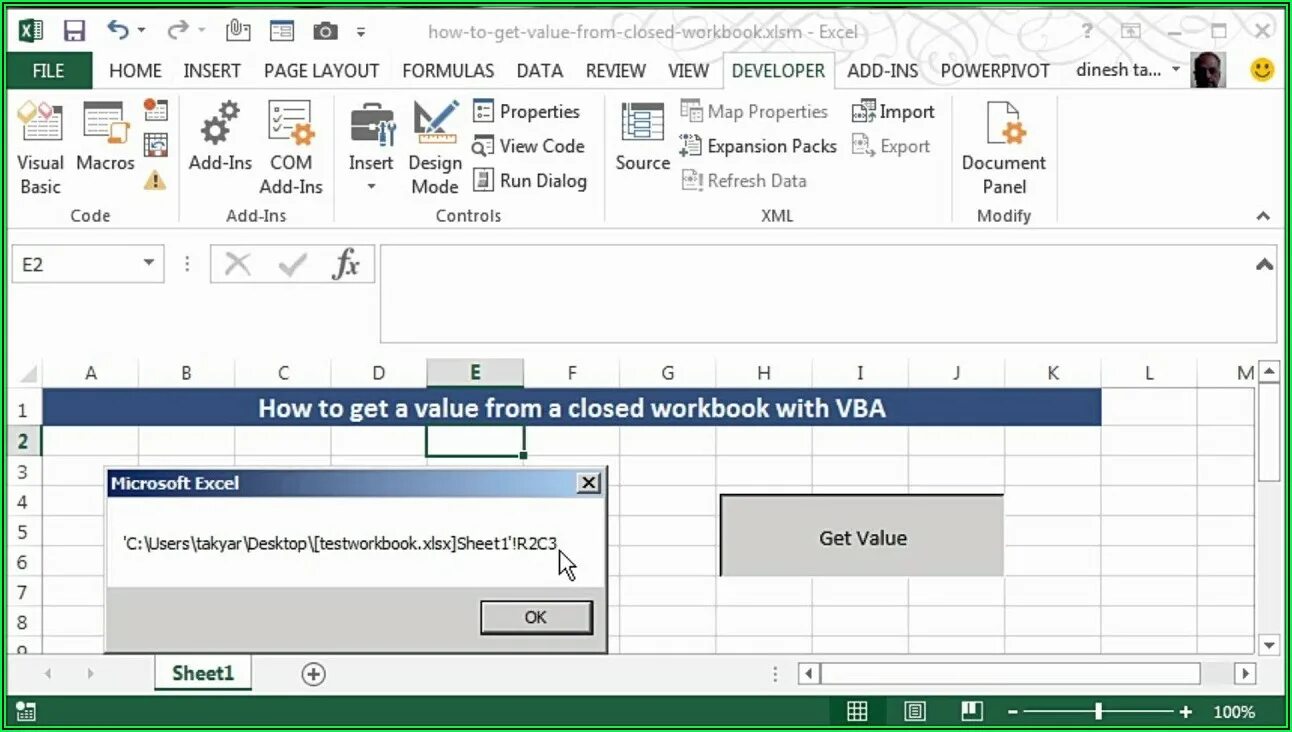Screen dimensions: 1292x732
Task: Toggle Use Relative References icon
Action: coord(155,145)
